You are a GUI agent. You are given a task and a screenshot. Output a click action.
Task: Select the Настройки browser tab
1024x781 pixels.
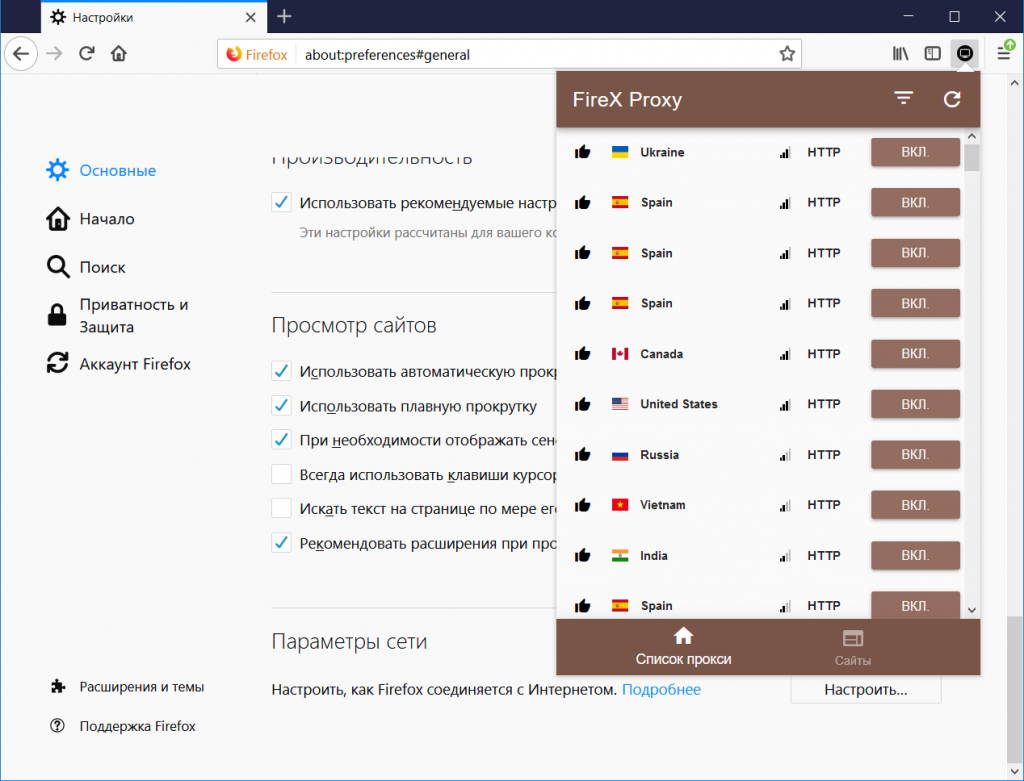pyautogui.click(x=154, y=17)
